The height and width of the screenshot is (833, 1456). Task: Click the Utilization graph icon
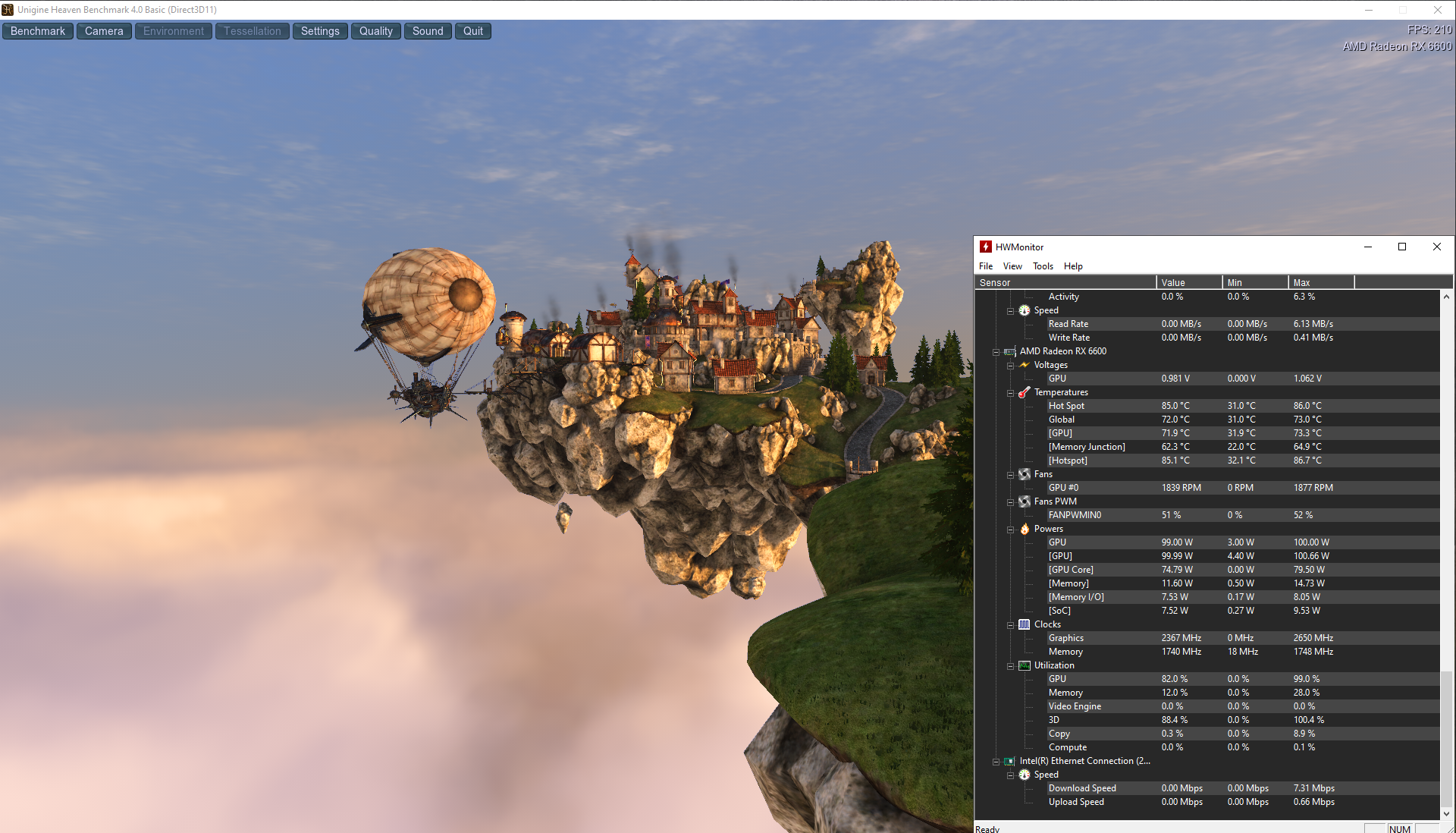pos(1025,665)
